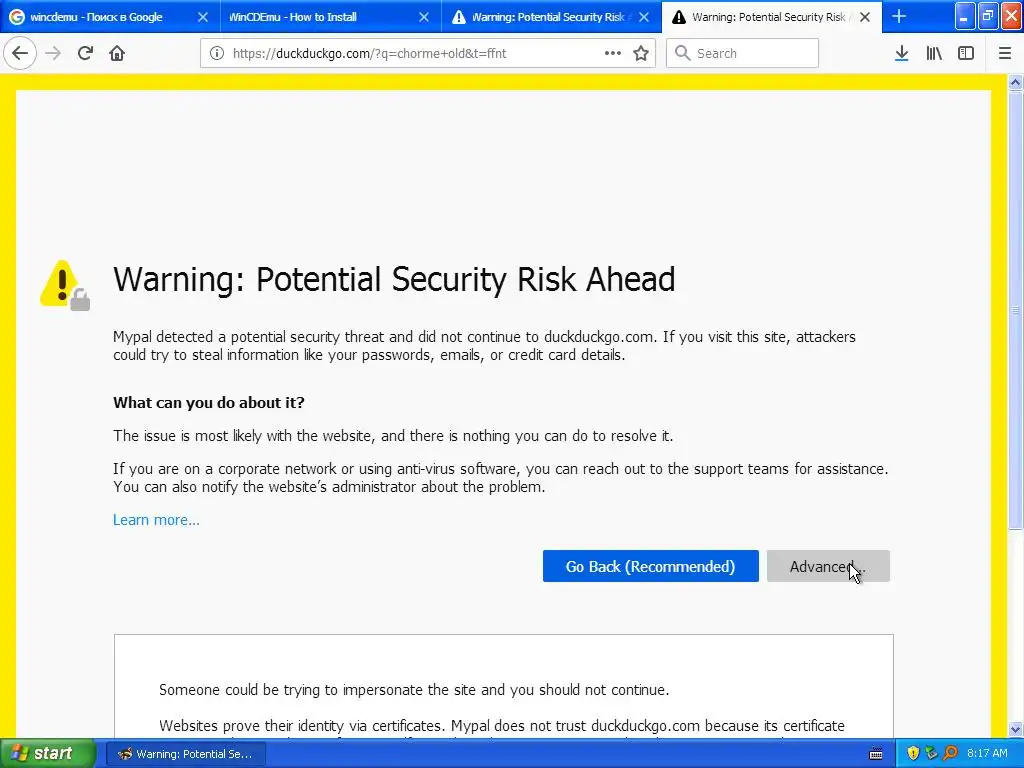
Task: Click the browser Back arrow button
Action: (20, 53)
